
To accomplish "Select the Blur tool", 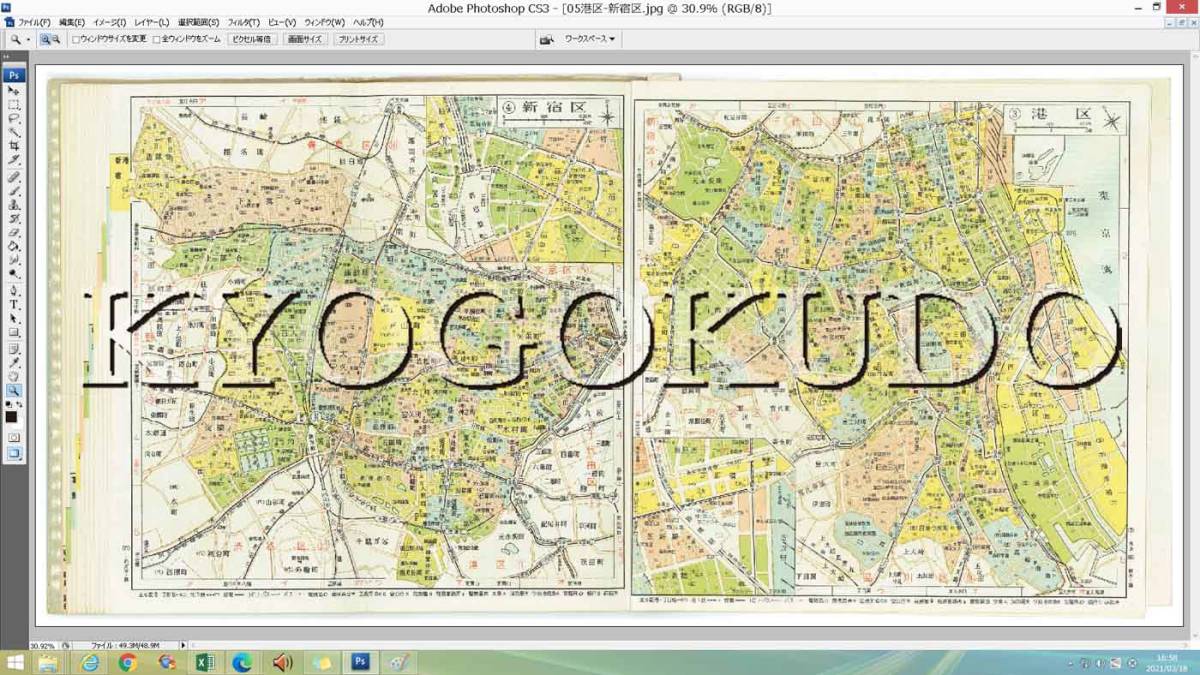I will pyautogui.click(x=14, y=259).
